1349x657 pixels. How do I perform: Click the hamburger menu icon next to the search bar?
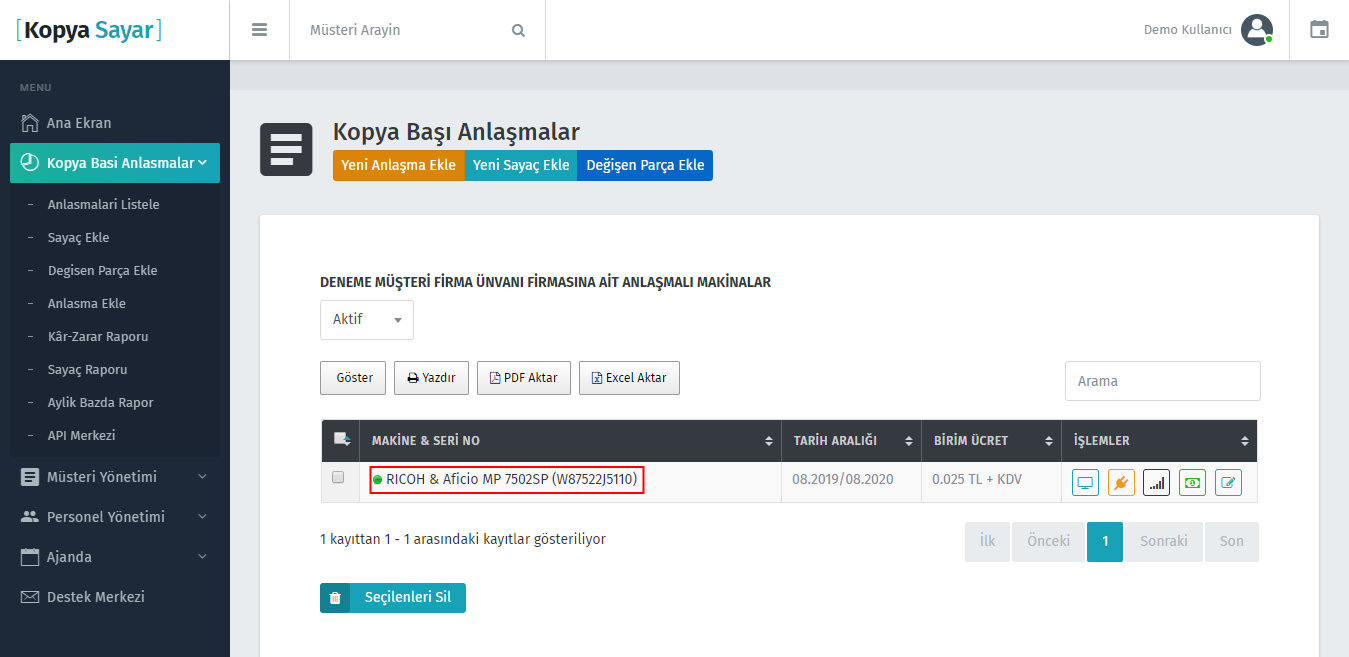(x=259, y=29)
